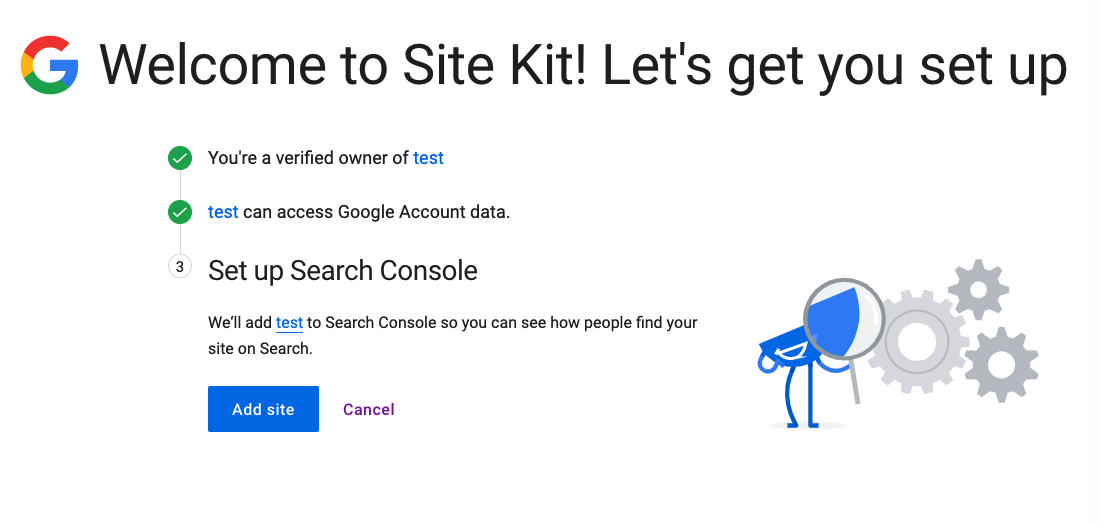Click the lower right dark gray gear
The height and width of the screenshot is (522, 1101).
(x=1001, y=365)
